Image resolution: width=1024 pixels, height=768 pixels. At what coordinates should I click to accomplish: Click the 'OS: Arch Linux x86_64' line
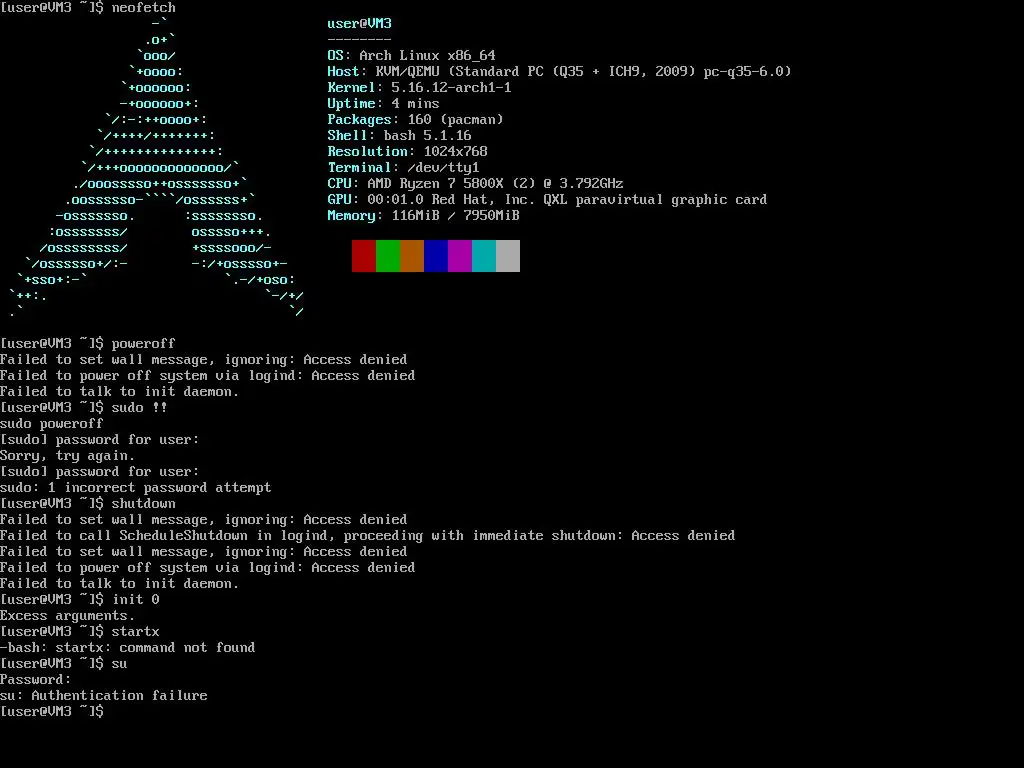[411, 56]
